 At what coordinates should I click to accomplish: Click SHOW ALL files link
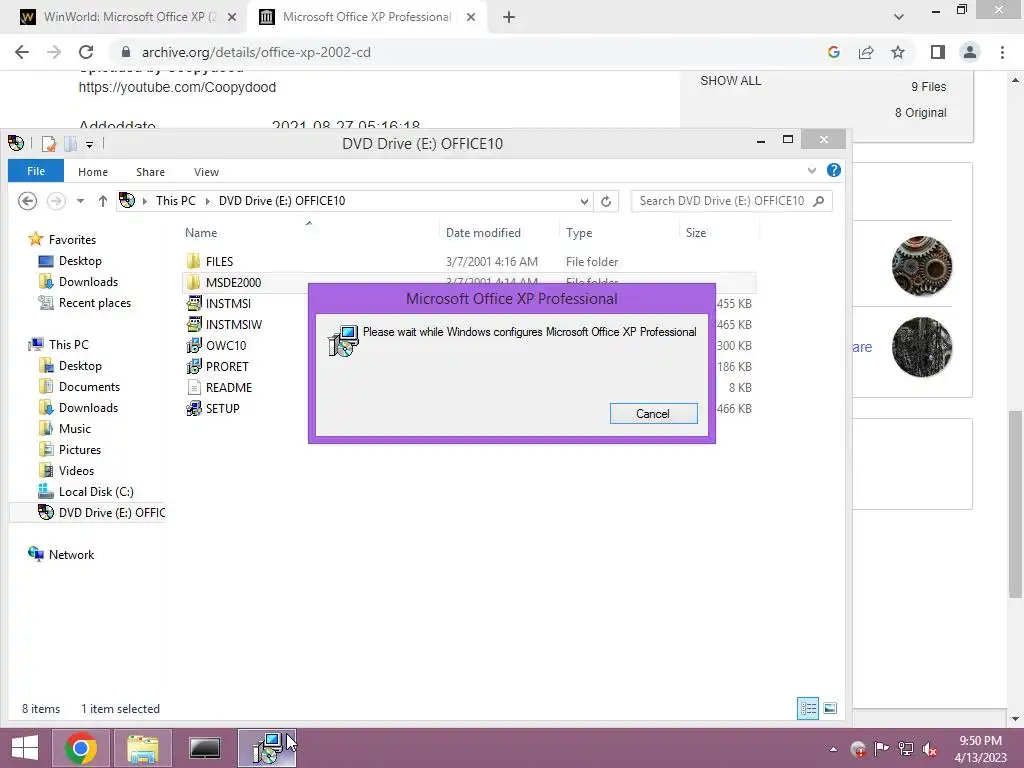(x=730, y=81)
